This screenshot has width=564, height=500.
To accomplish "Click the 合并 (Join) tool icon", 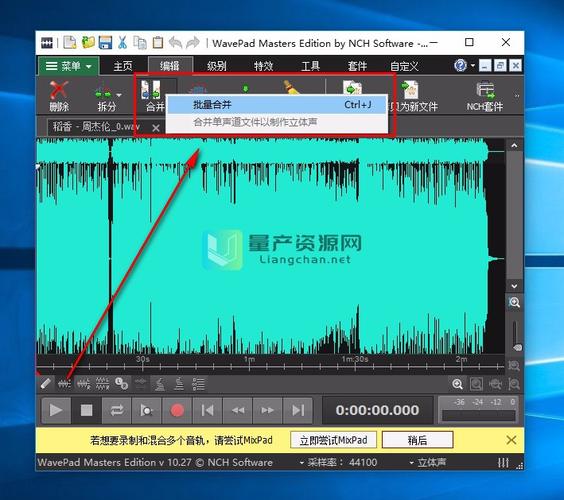I will tap(151, 89).
